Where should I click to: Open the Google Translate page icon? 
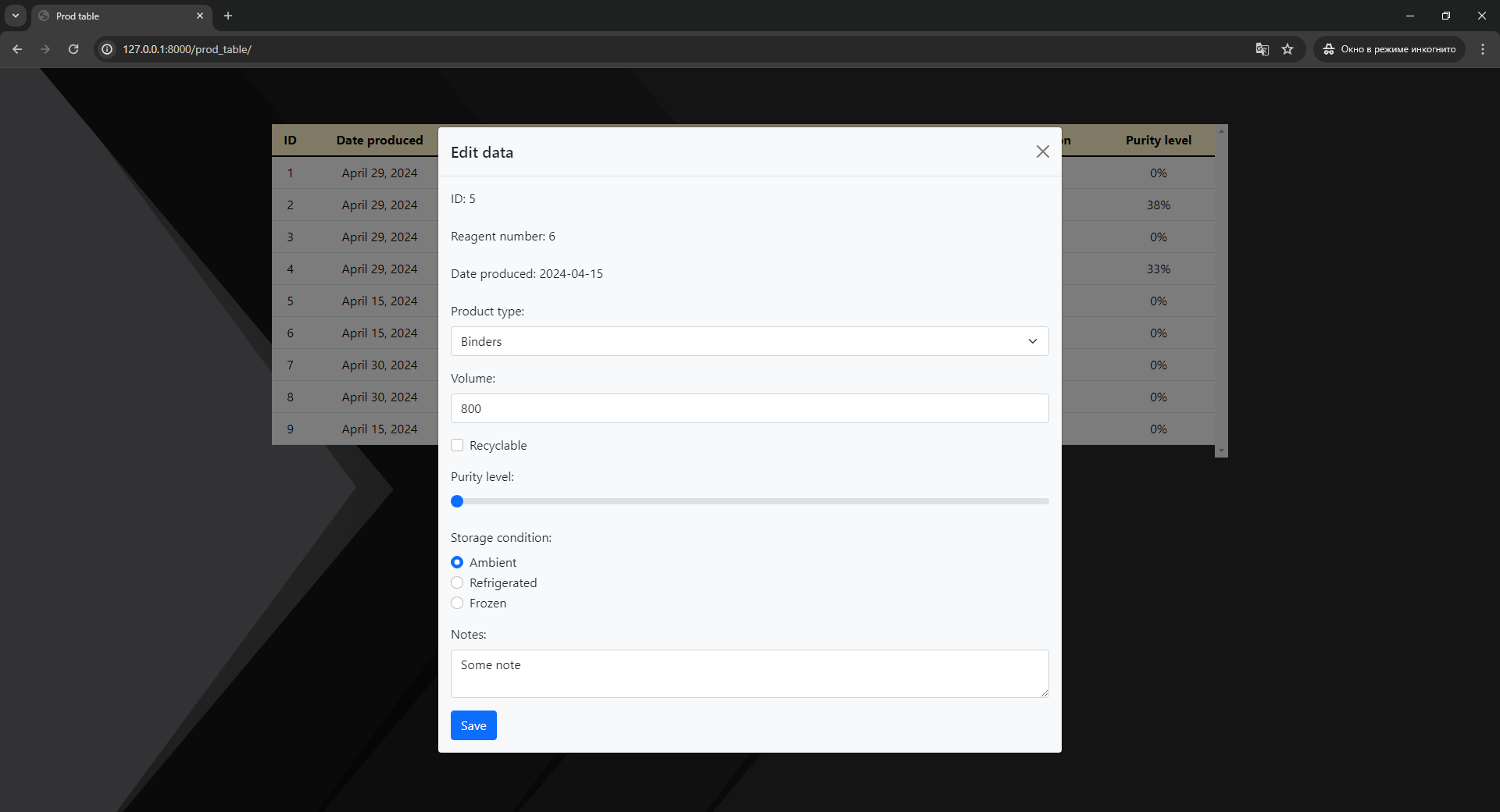(x=1261, y=48)
